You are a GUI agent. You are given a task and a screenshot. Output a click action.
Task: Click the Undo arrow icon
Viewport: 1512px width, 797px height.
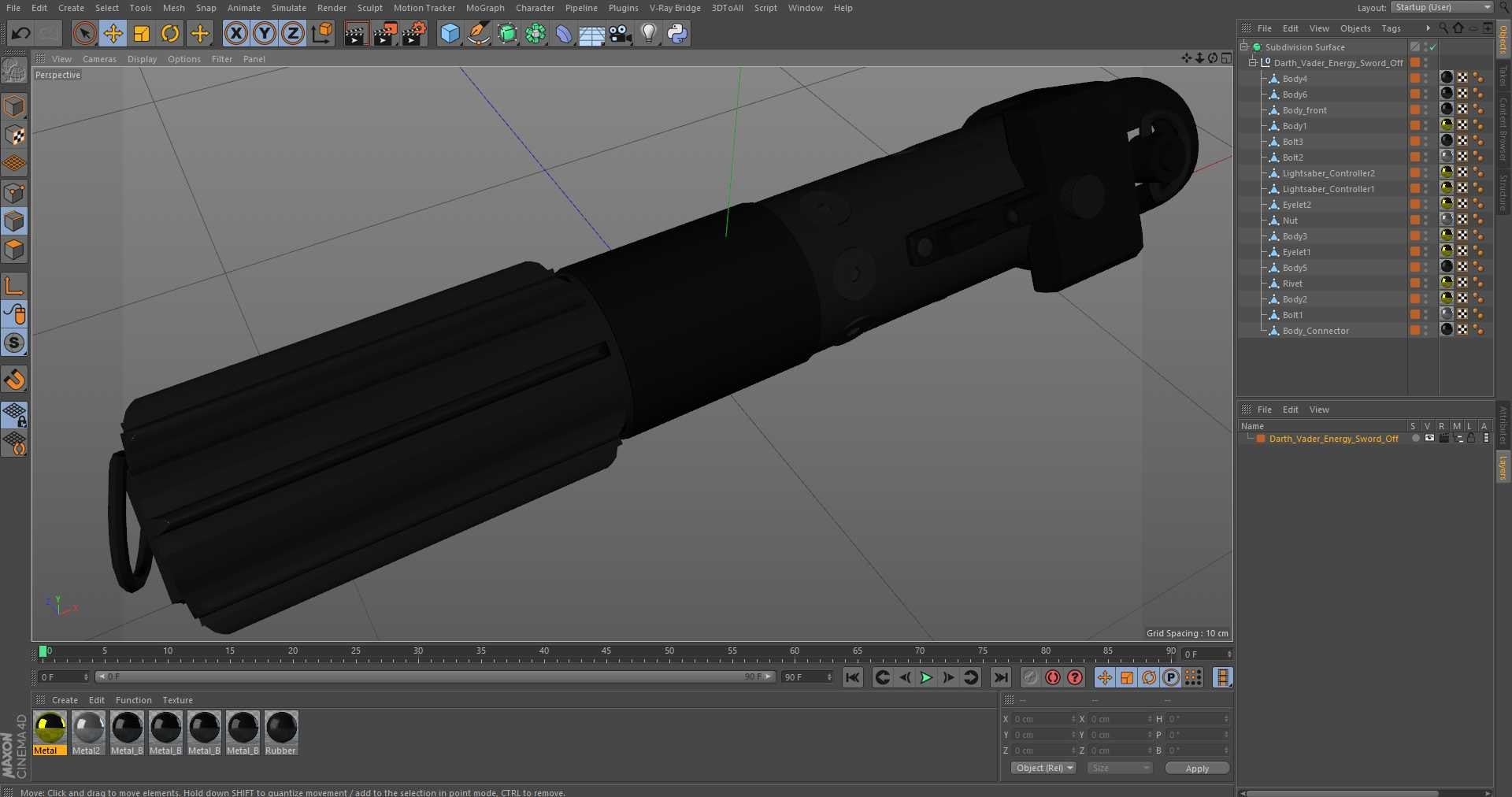21,33
